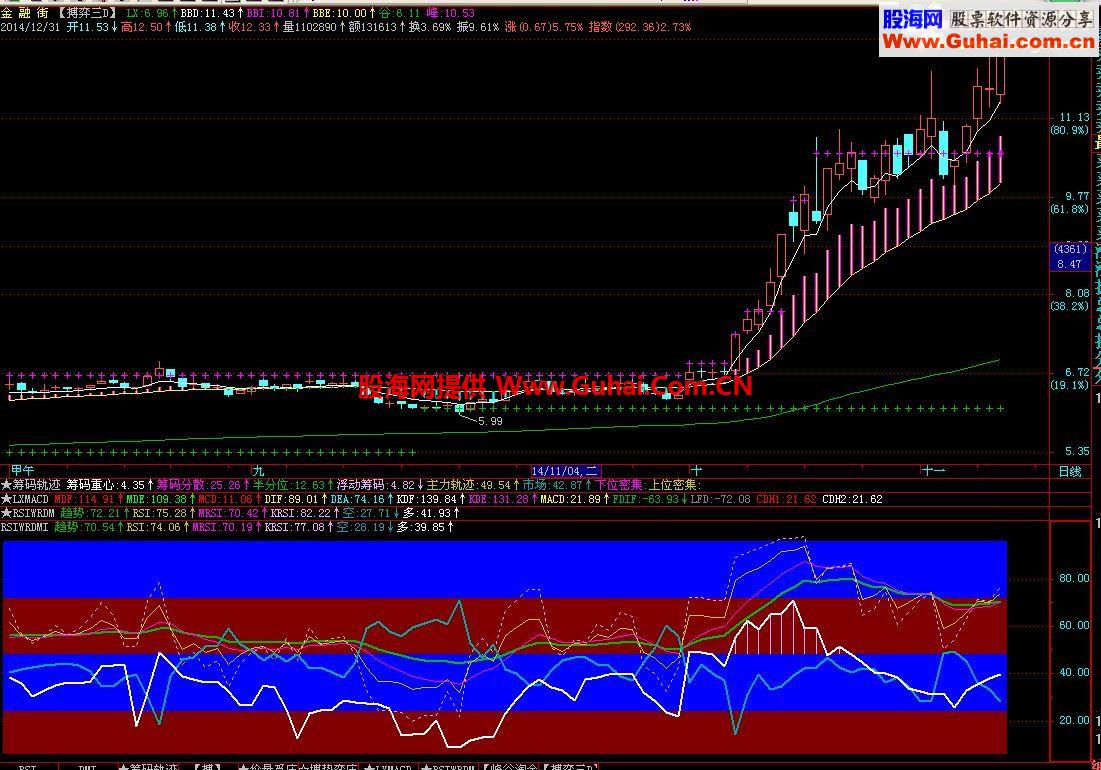The image size is (1101, 770).
Task: Click the 峰:10.53 peak value
Action: click(x=449, y=13)
